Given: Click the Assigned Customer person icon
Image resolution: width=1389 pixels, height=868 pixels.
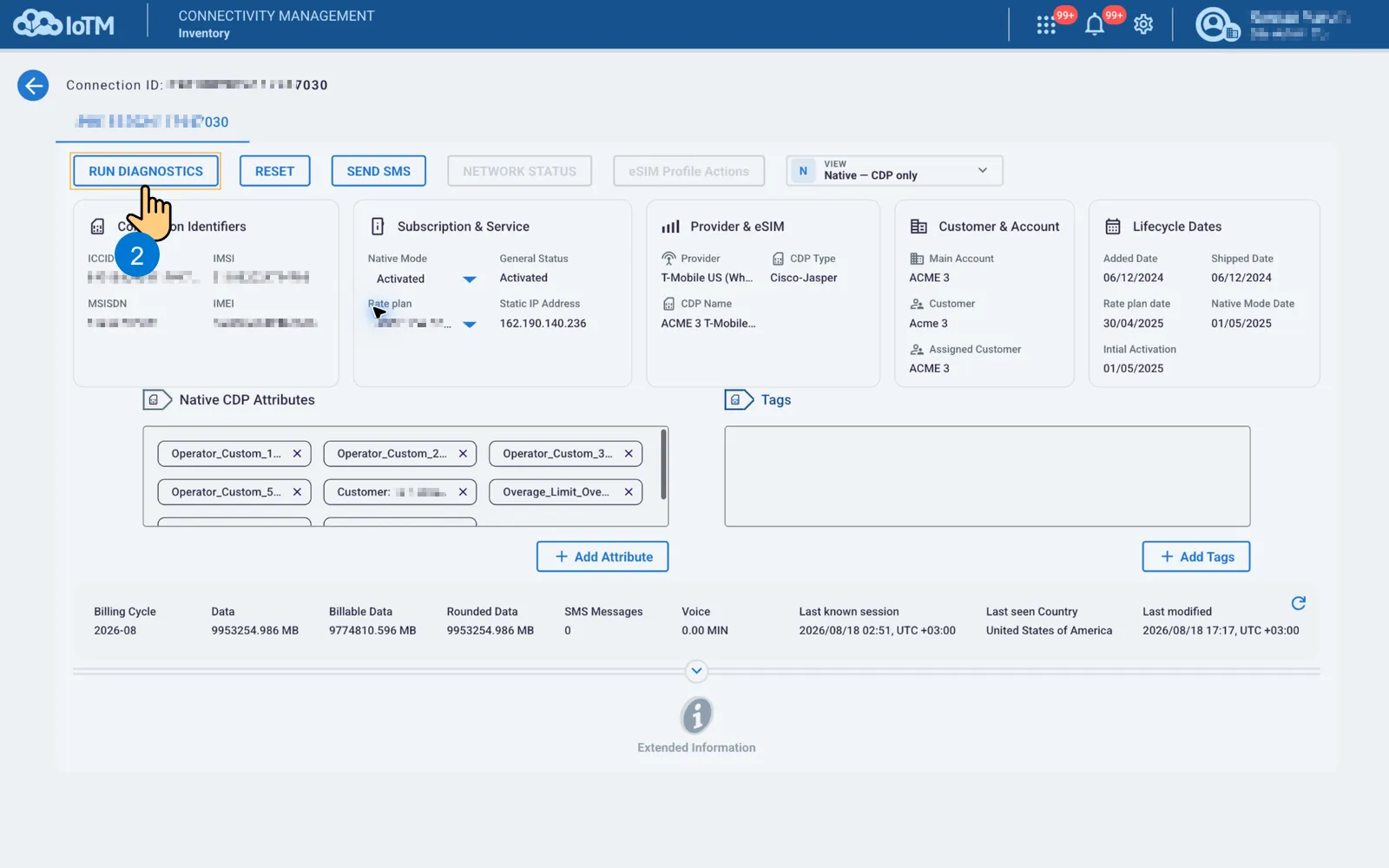Looking at the screenshot, I should tap(917, 350).
